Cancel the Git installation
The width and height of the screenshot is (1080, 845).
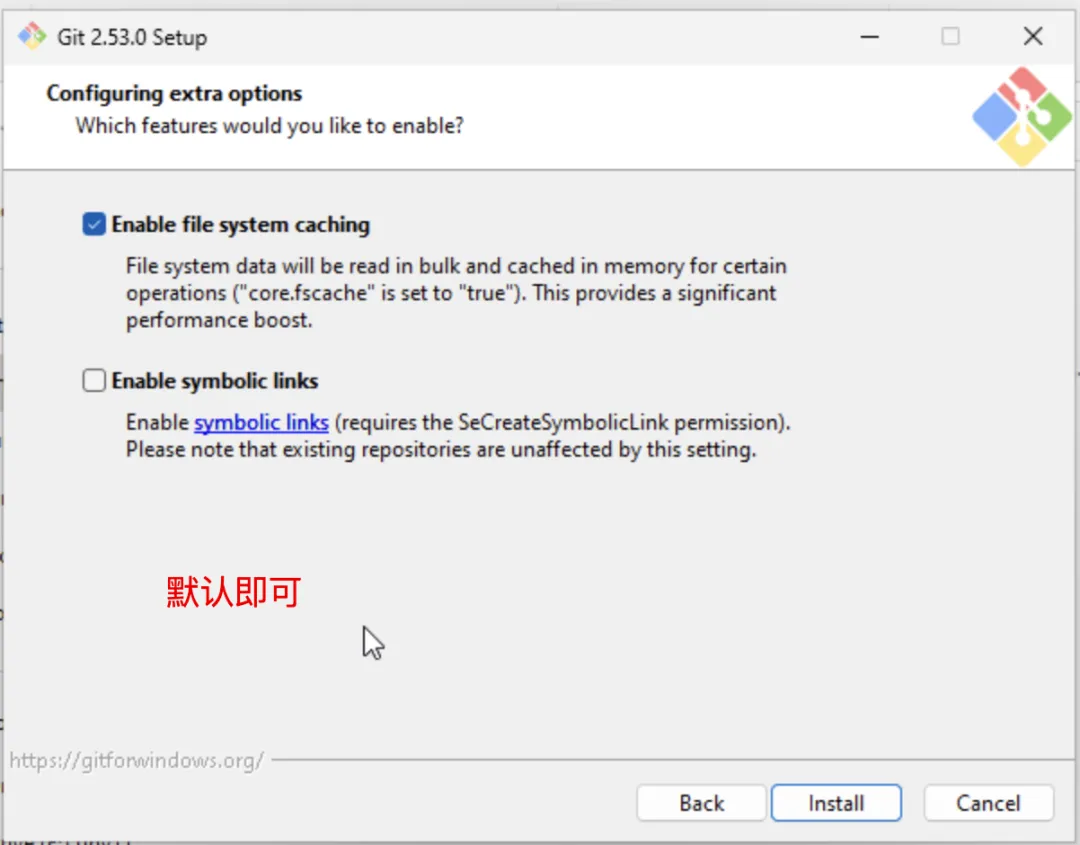[988, 803]
